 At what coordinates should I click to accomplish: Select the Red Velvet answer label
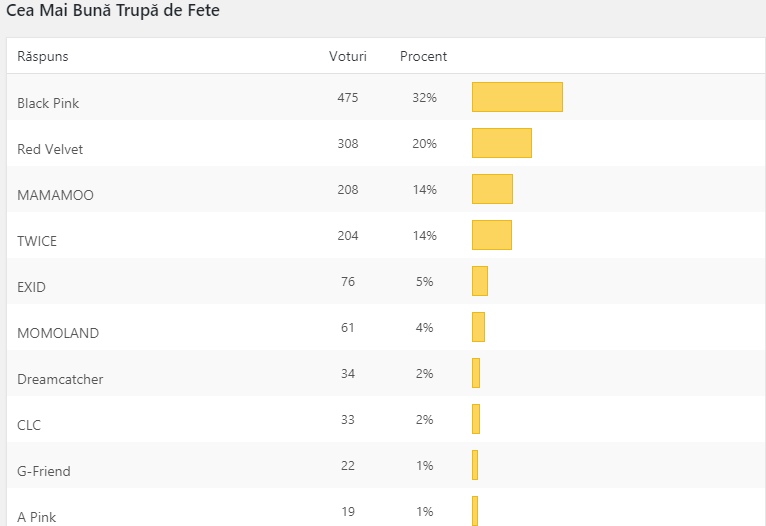[x=50, y=149]
